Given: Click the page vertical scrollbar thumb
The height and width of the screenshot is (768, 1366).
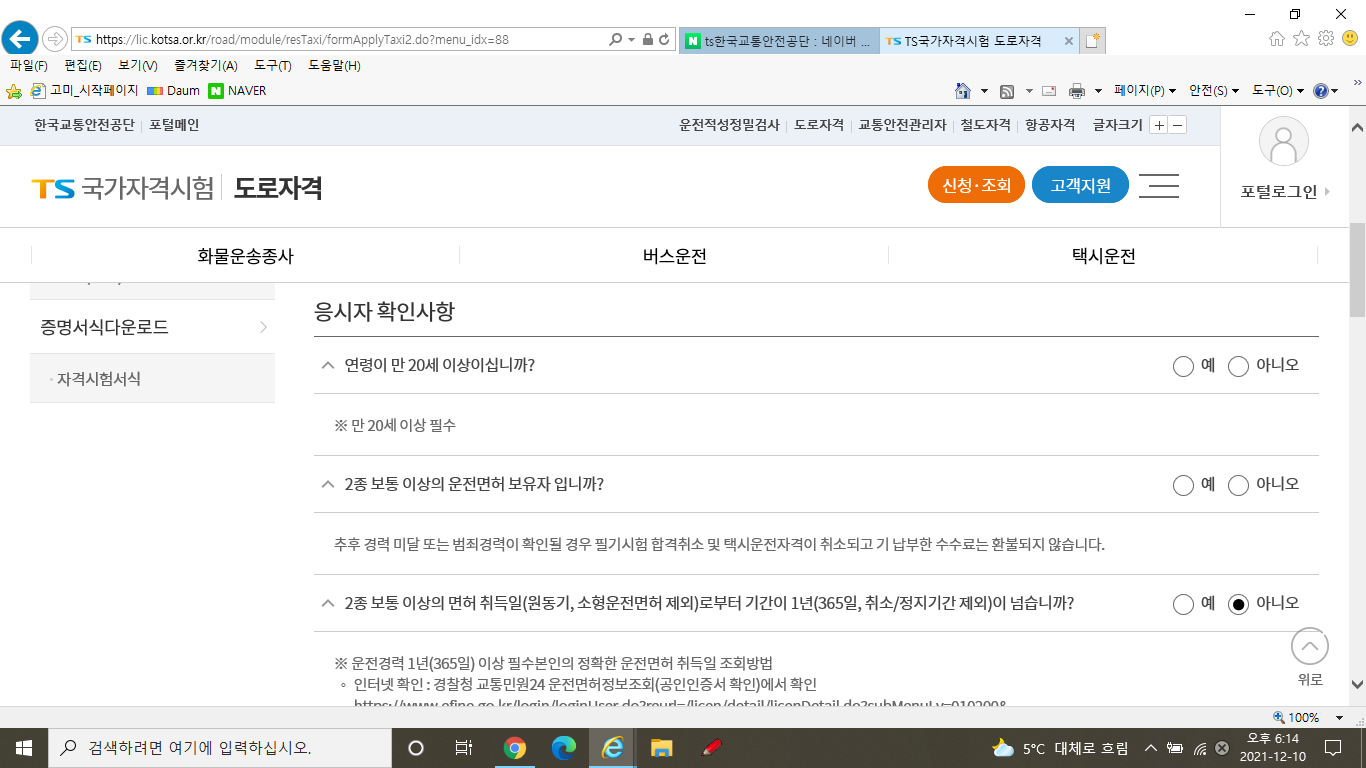Looking at the screenshot, I should [x=1357, y=269].
